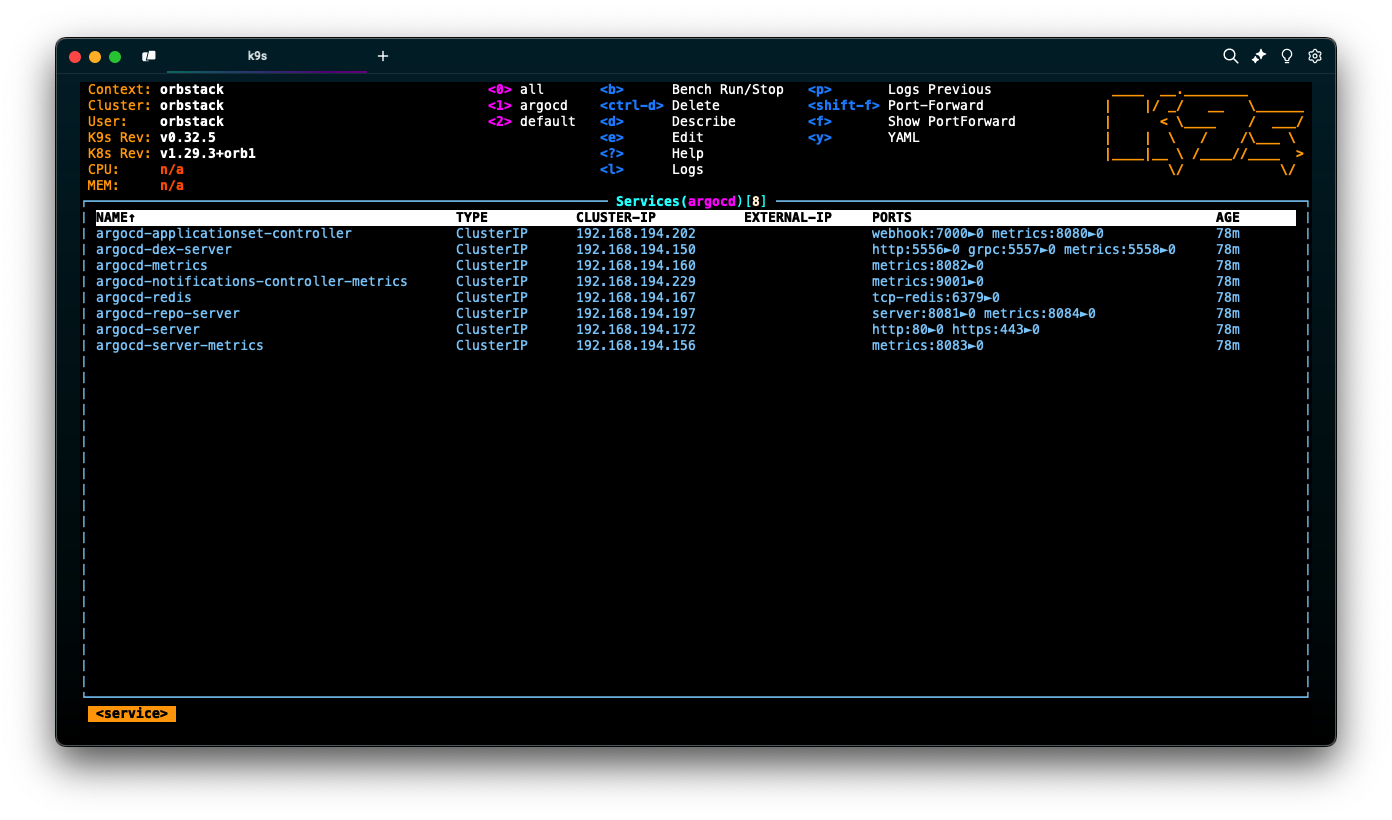
Task: Click cluster IP 192.168.194.150
Action: coord(636,249)
